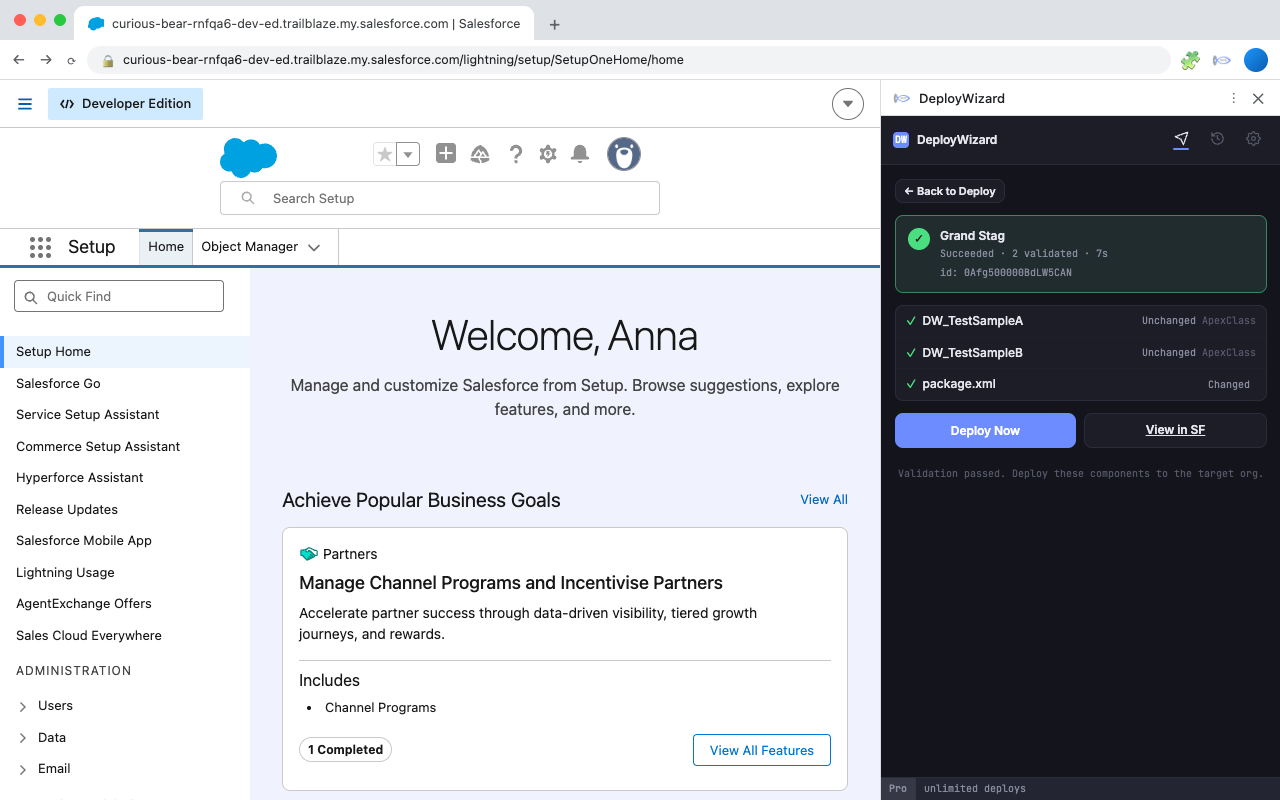
Task: Open the Object Manager tab
Action: coord(250,247)
